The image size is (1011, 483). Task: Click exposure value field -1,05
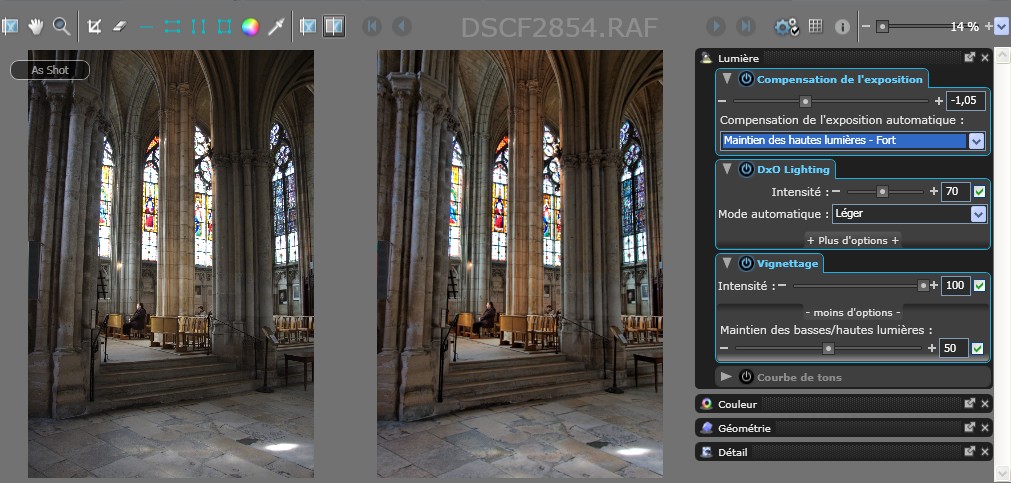tap(966, 101)
